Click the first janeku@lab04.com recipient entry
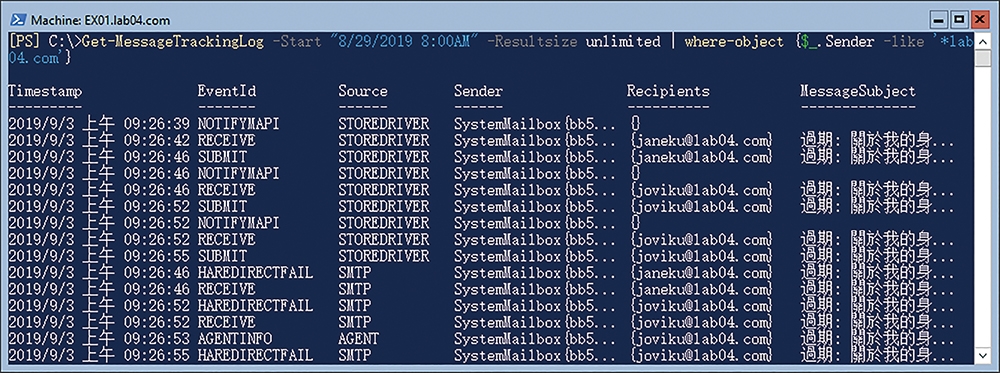The height and width of the screenshot is (373, 1000). pyautogui.click(x=700, y=139)
